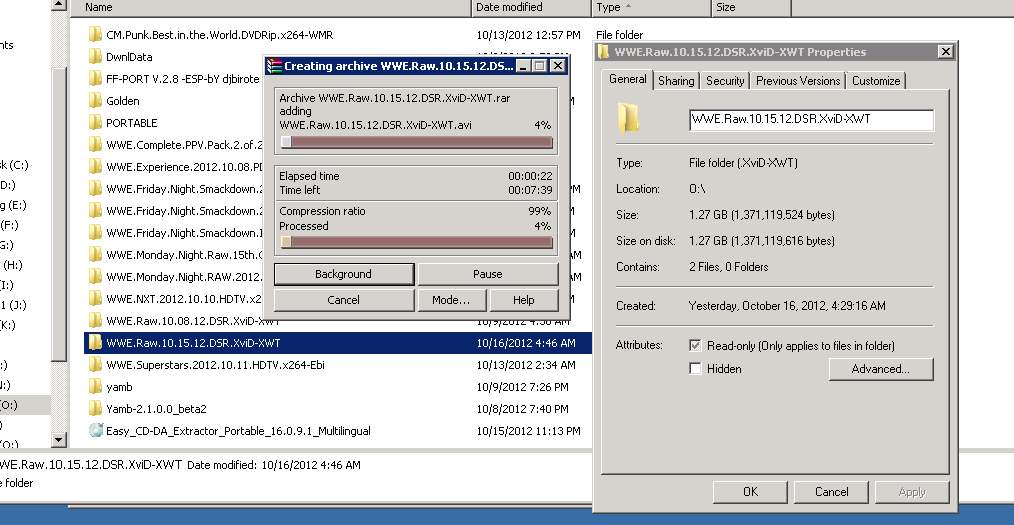Select the WWE.Superstars.2012.10.11 folder icon

pyautogui.click(x=95, y=364)
